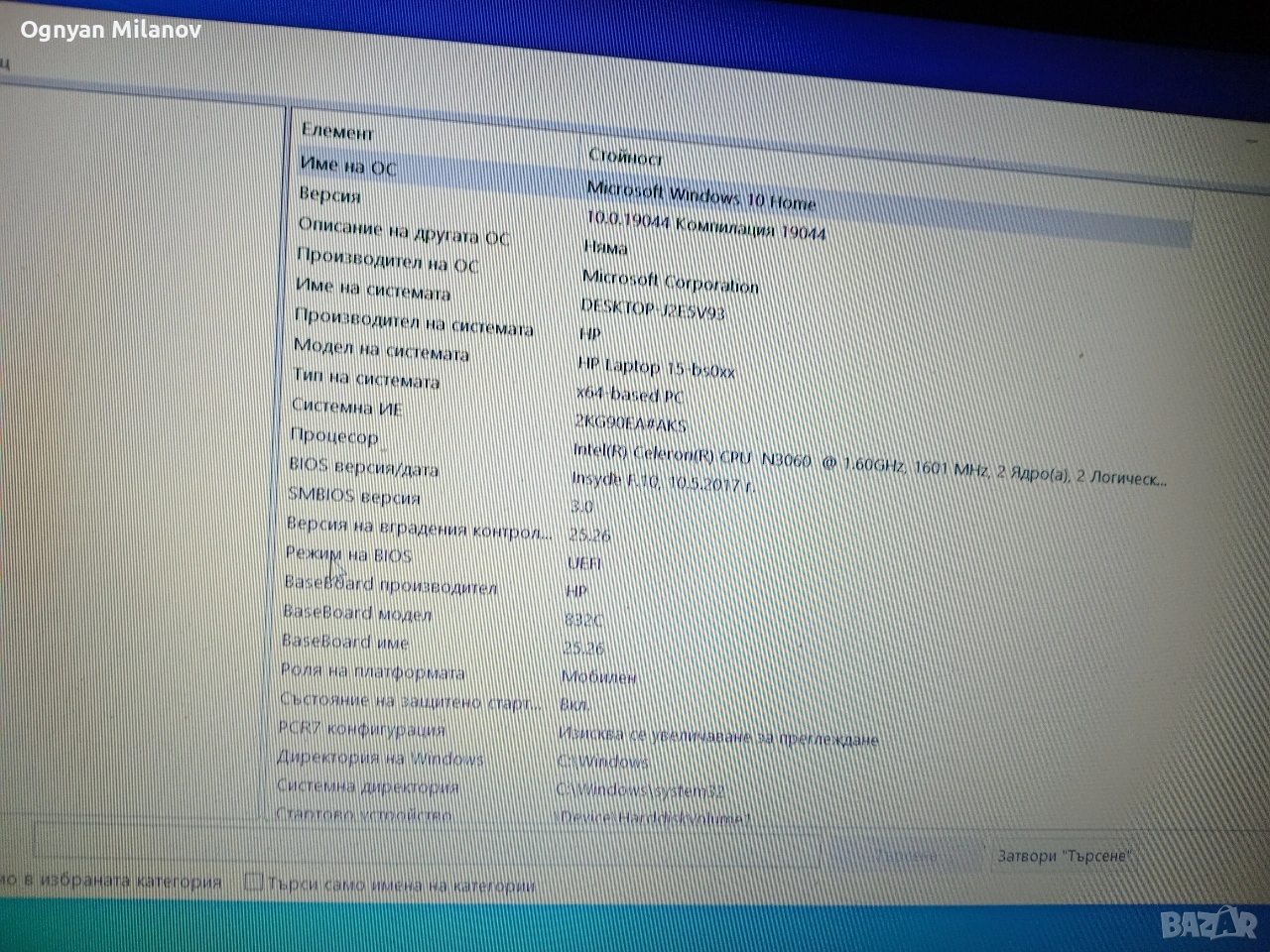Select the 'Процесор' row

tap(333, 435)
